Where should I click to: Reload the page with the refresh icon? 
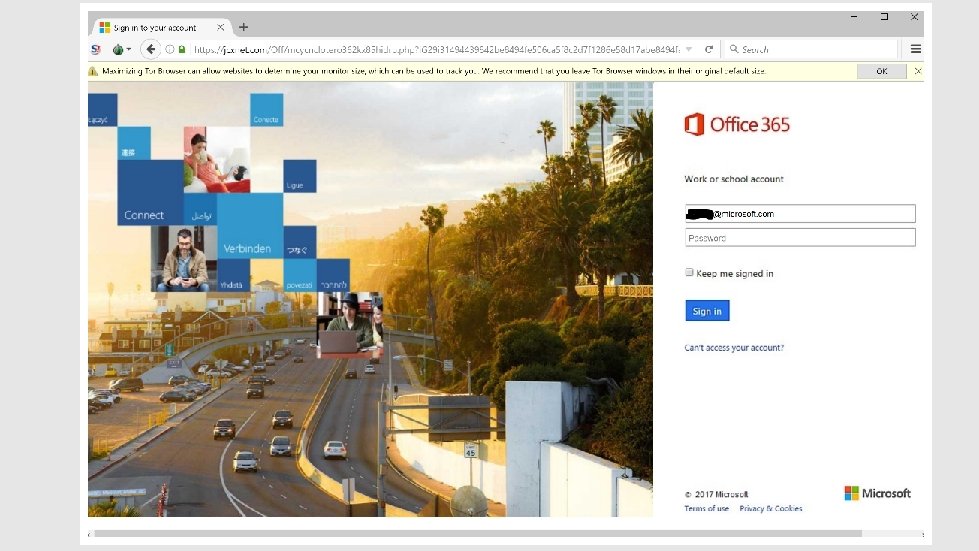click(709, 49)
